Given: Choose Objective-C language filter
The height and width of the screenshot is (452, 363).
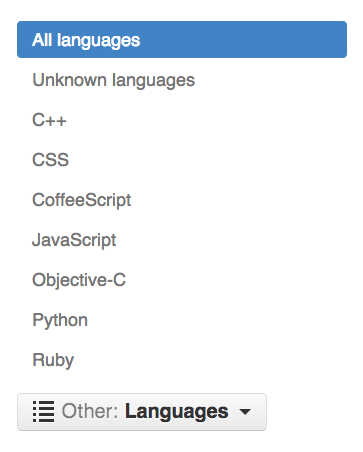Looking at the screenshot, I should [x=79, y=280].
